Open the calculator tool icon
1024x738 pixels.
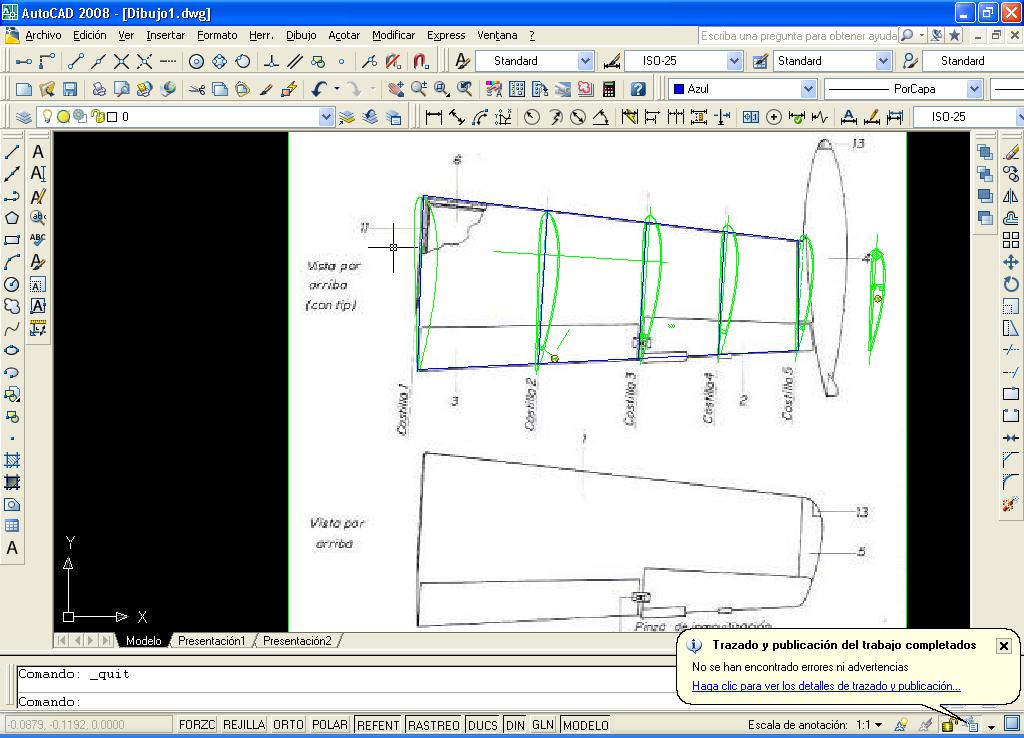pyautogui.click(x=608, y=89)
